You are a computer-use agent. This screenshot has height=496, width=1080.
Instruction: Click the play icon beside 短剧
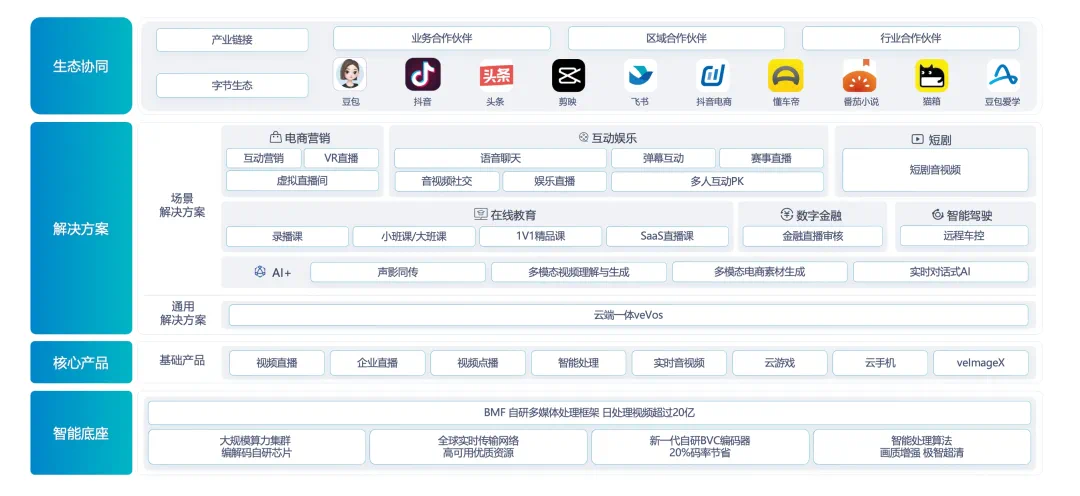click(917, 138)
